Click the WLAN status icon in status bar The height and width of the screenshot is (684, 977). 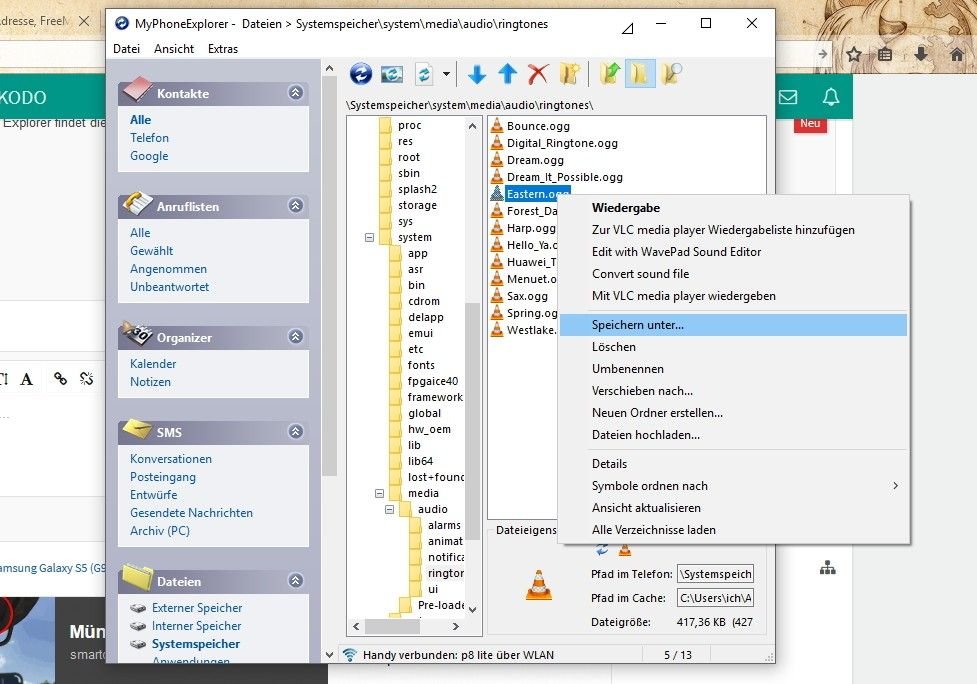point(350,655)
